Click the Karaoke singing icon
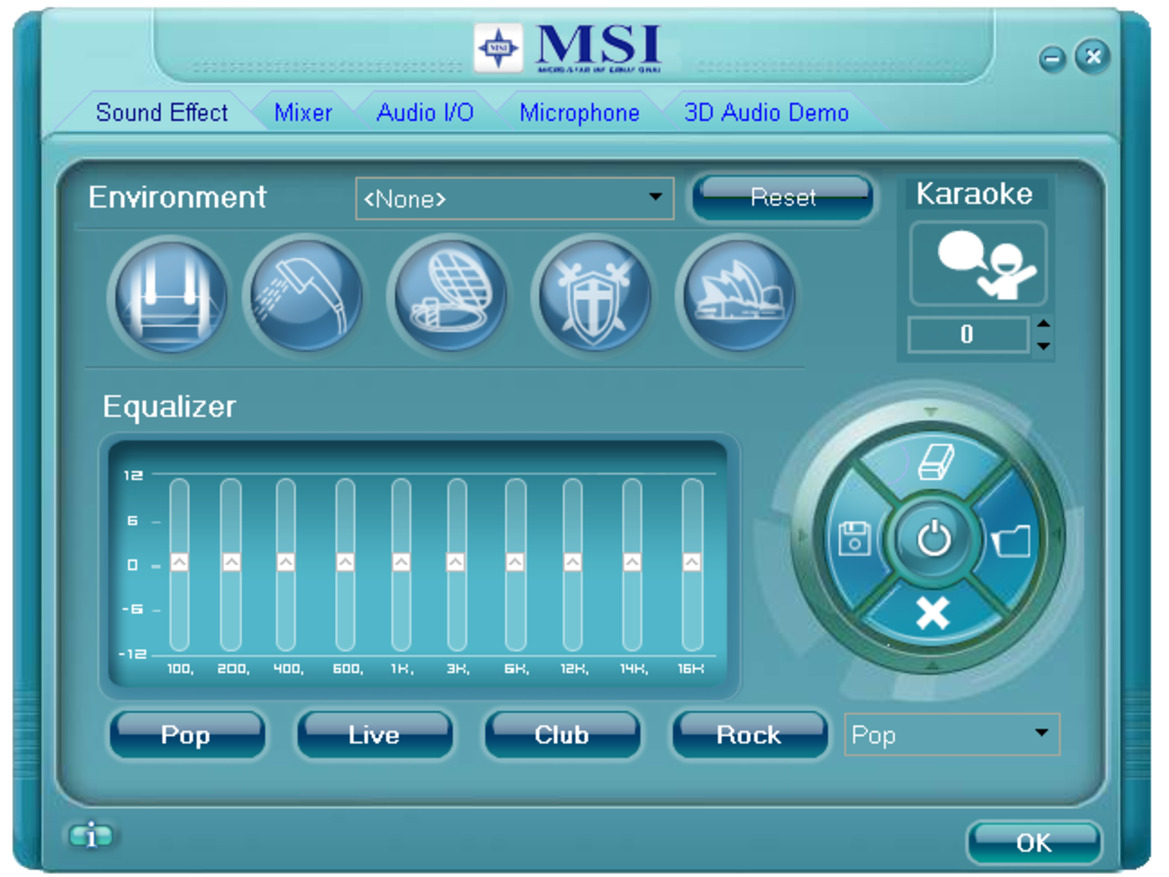1169x877 pixels. pos(978,264)
